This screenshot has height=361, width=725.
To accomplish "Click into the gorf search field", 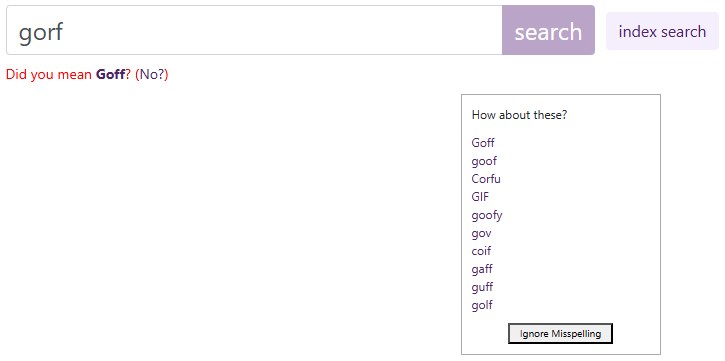I will pos(254,30).
